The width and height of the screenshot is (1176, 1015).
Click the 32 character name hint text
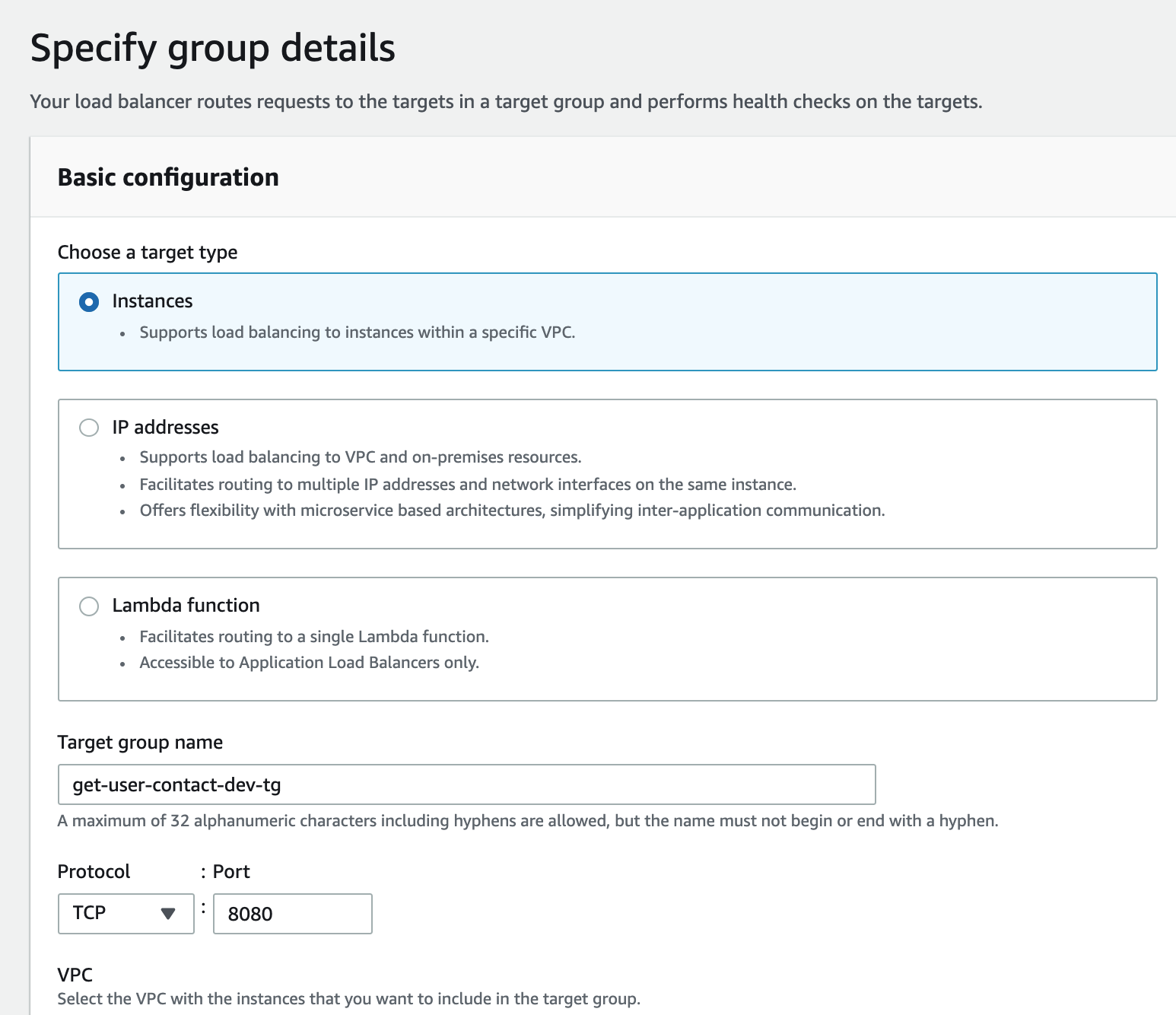[x=527, y=820]
